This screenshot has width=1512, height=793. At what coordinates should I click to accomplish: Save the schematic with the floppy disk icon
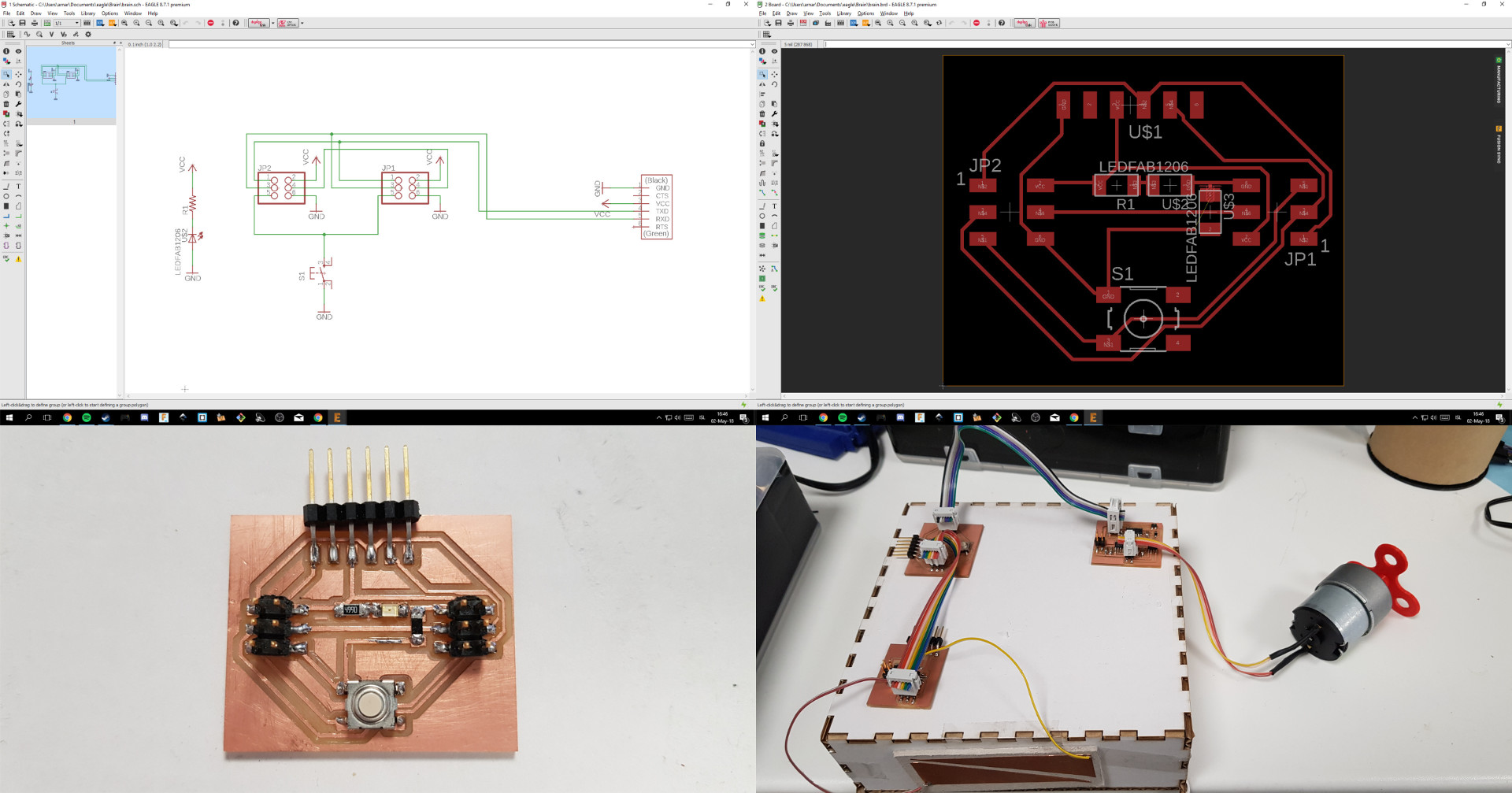[x=22, y=23]
